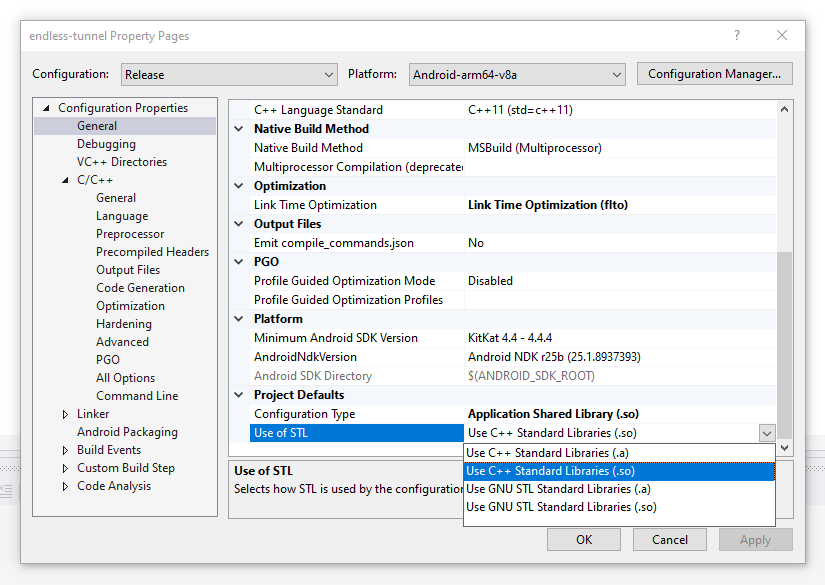This screenshot has width=825, height=585.
Task: Open the Platform dropdown showing Android-arm64-v8a
Action: (x=516, y=74)
